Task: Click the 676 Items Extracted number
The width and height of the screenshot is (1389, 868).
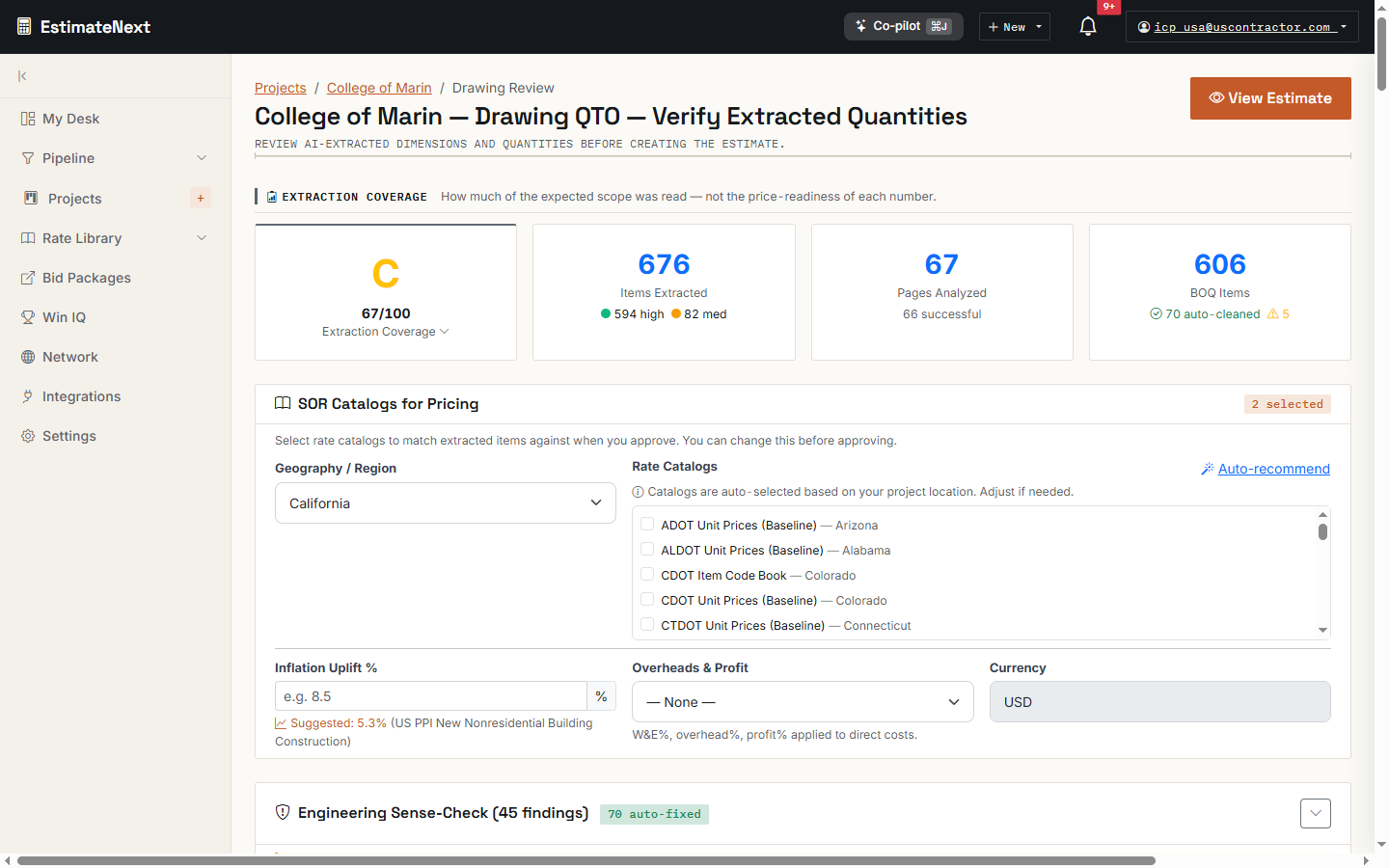Action: tap(664, 263)
